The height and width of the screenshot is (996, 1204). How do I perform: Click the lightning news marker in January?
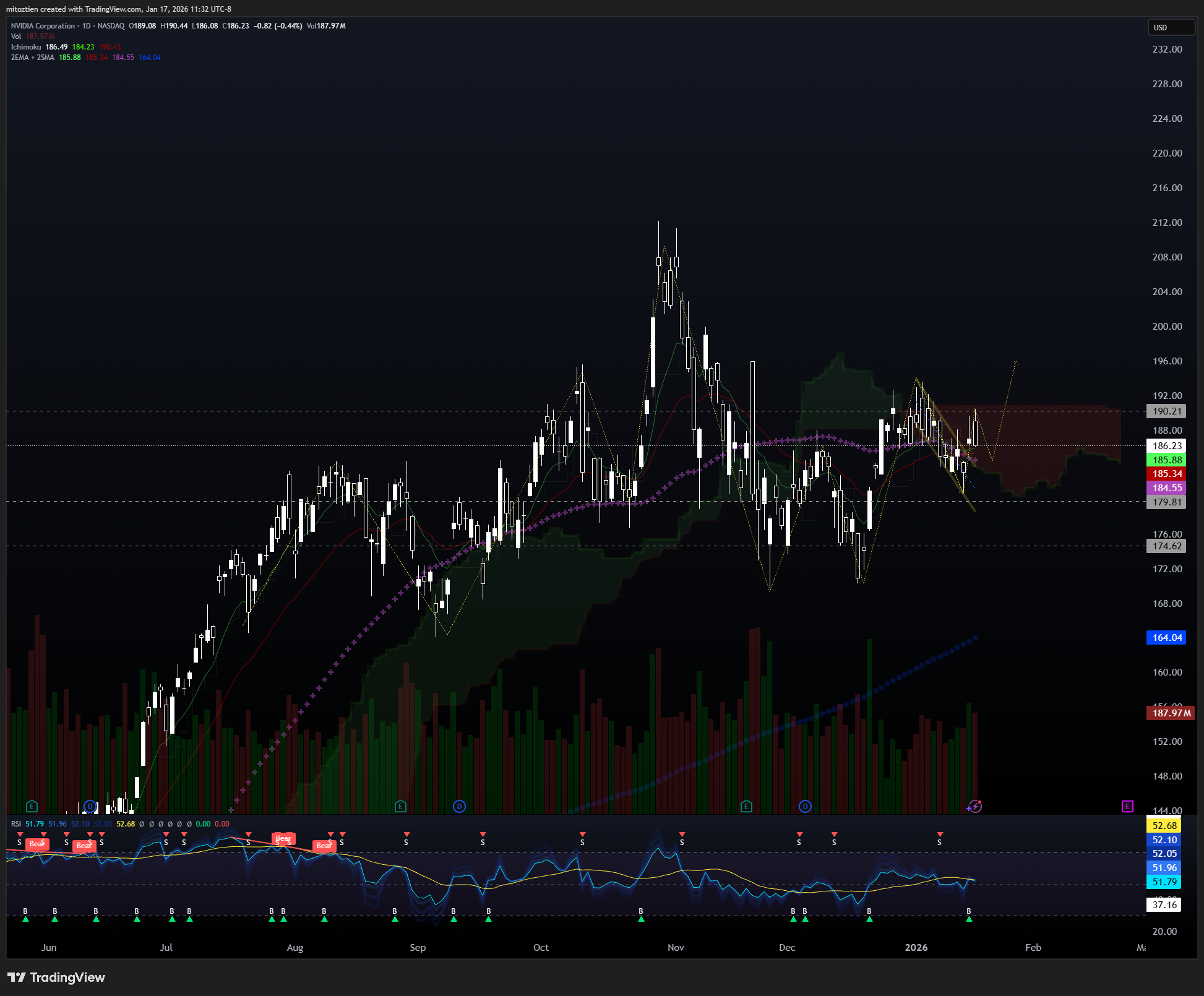[x=975, y=806]
